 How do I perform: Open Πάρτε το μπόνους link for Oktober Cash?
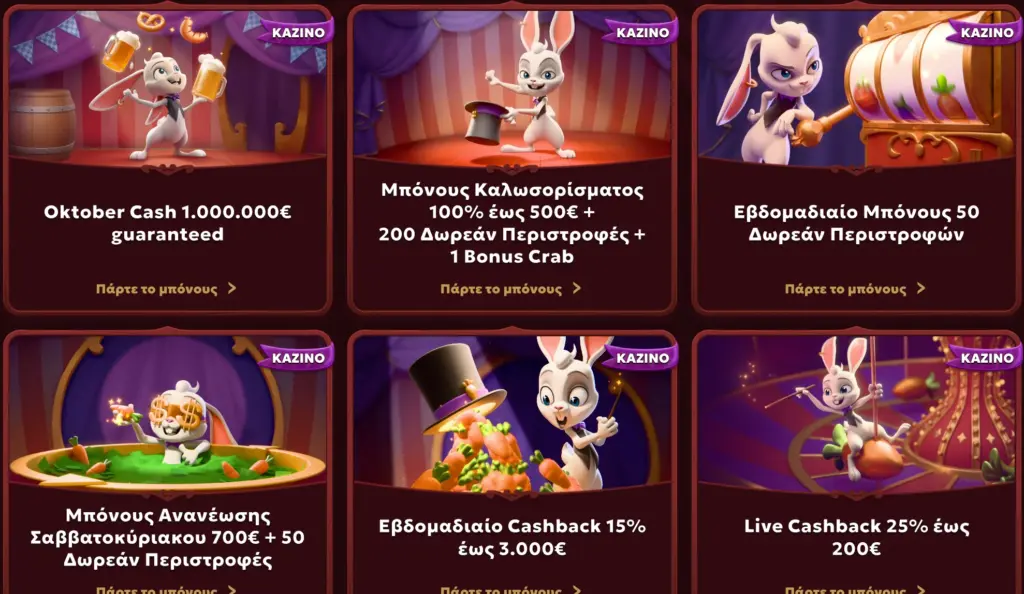(x=157, y=289)
